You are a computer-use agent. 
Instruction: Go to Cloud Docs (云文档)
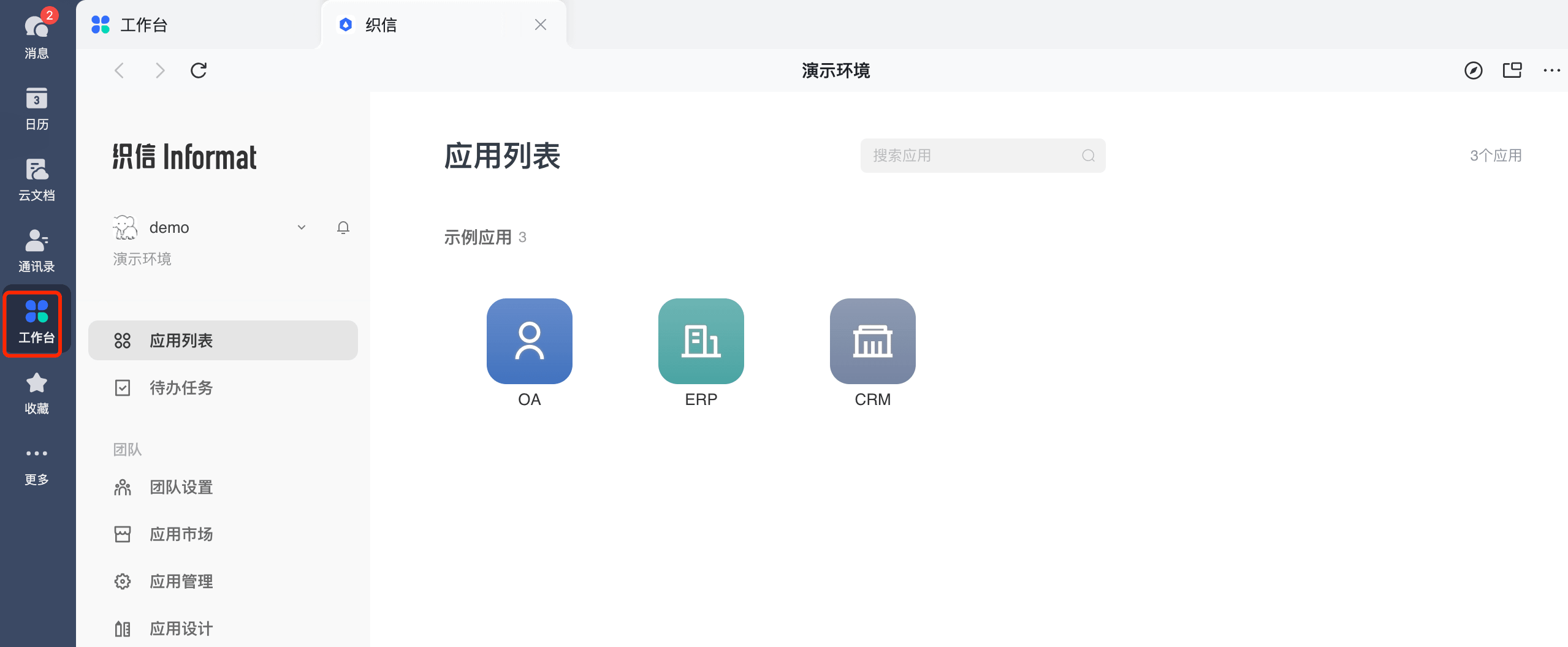click(37, 180)
